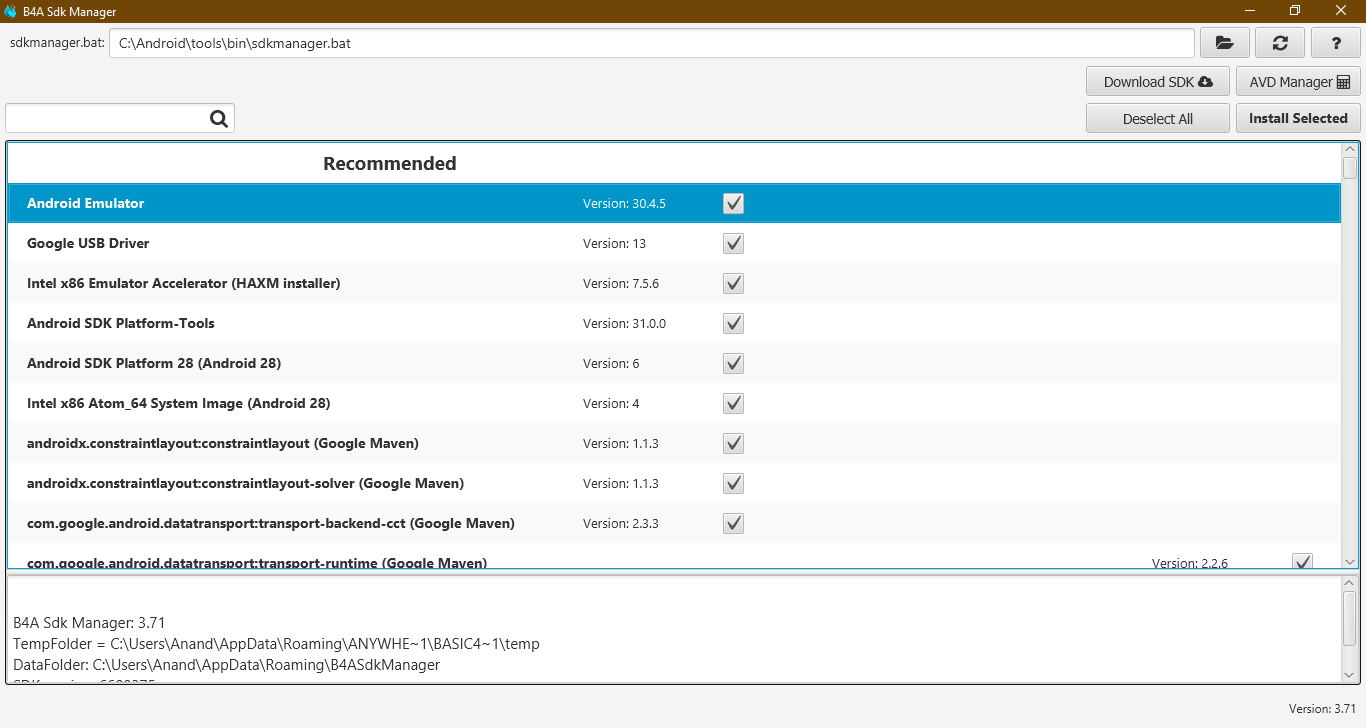1366x728 pixels.
Task: Click the DataFolder log line
Action: click(226, 664)
